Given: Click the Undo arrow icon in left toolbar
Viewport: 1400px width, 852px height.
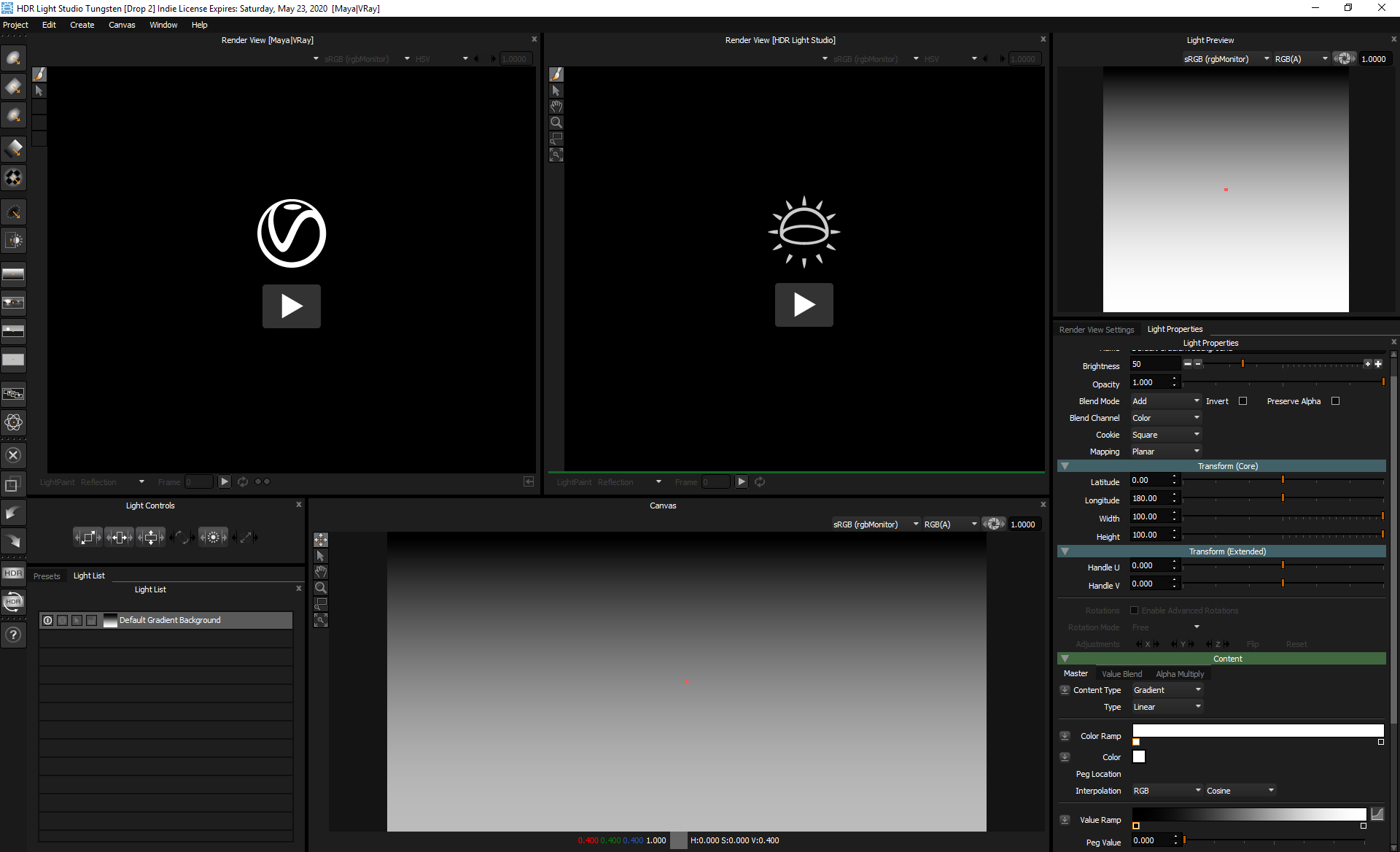Looking at the screenshot, I should coord(13,513).
